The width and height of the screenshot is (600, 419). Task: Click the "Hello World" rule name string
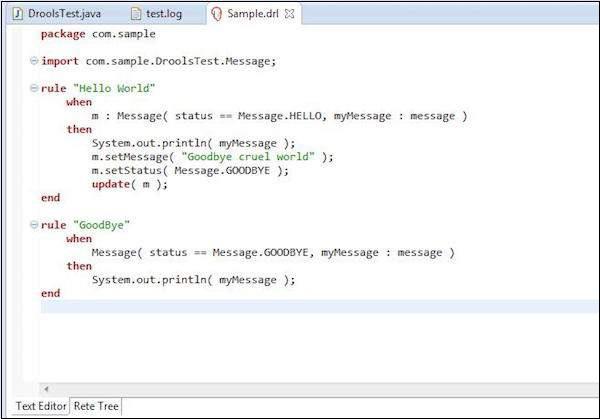click(114, 88)
